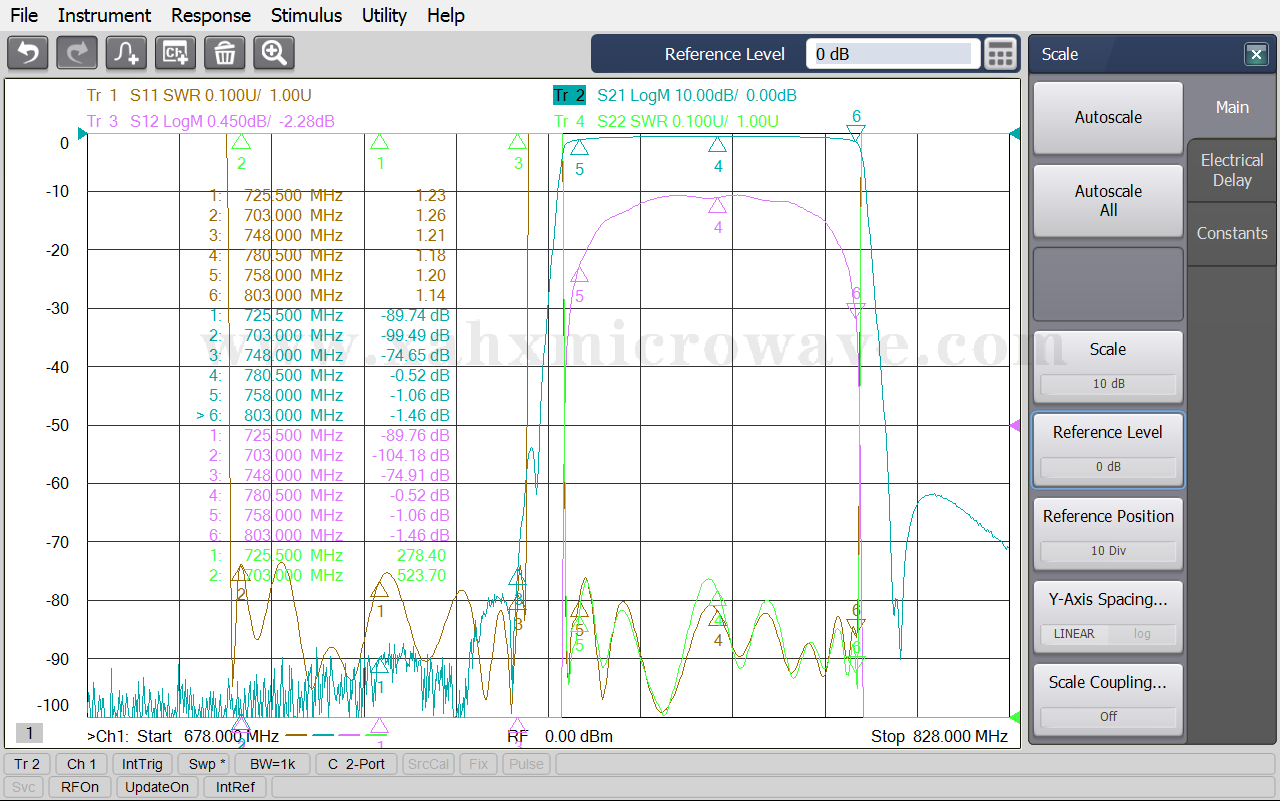
Task: Open the Reference Position setting
Action: pos(1108,533)
